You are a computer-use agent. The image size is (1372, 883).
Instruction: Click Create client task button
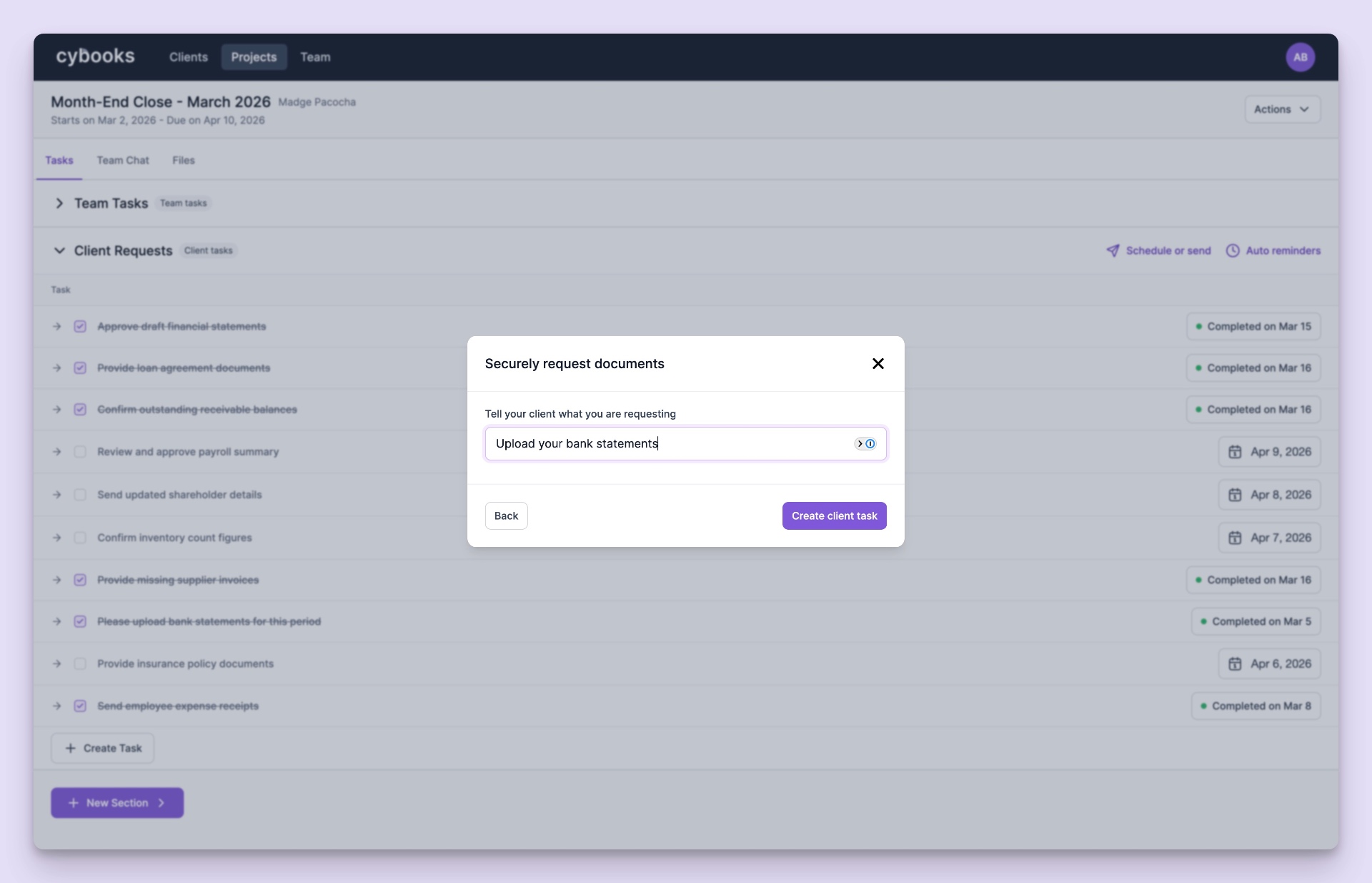coord(834,516)
